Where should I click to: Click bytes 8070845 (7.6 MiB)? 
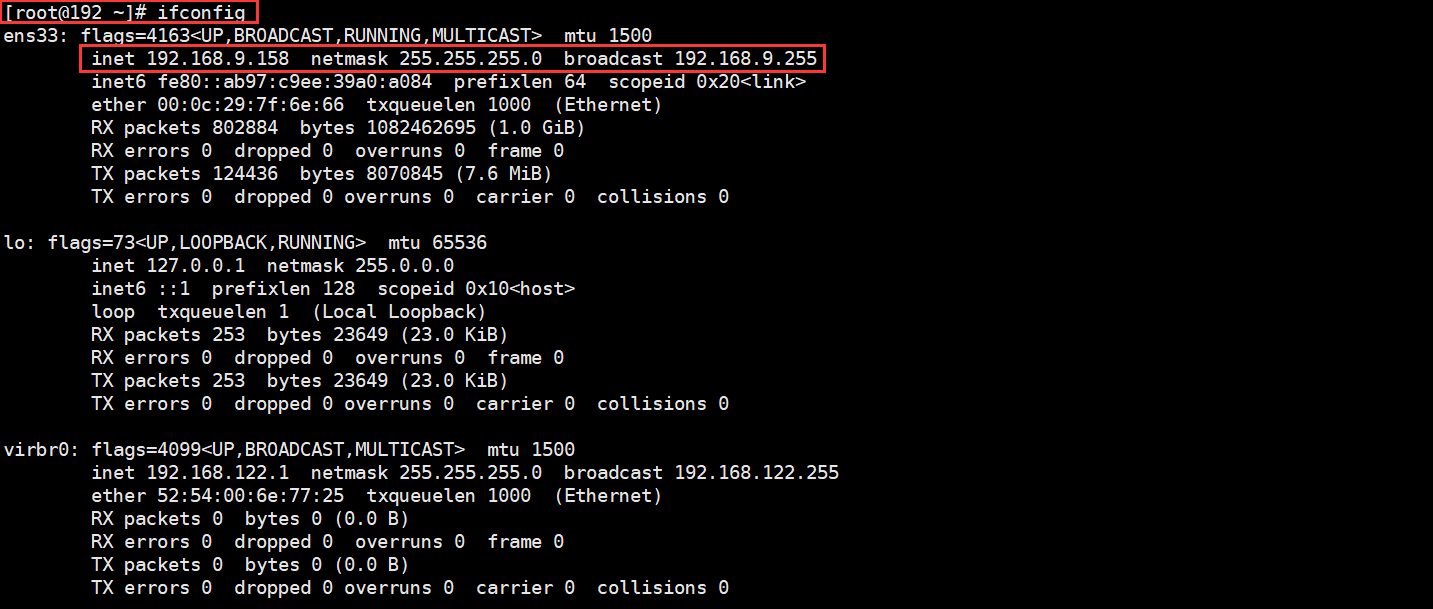[x=426, y=174]
